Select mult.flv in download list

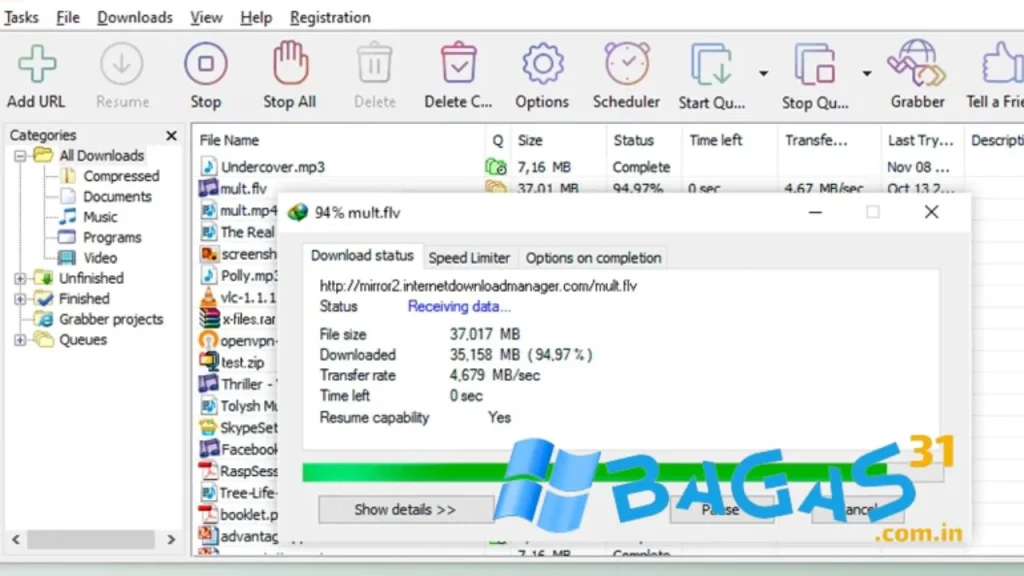tap(243, 189)
